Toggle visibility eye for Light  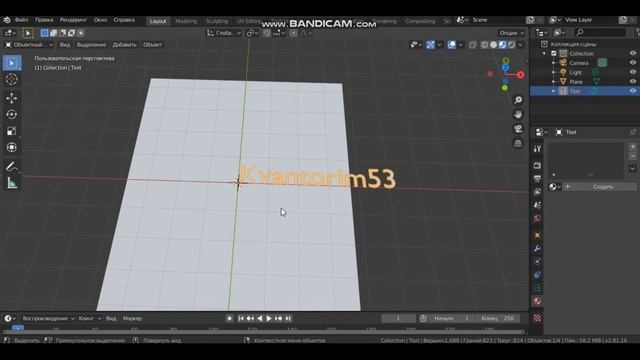[x=633, y=72]
